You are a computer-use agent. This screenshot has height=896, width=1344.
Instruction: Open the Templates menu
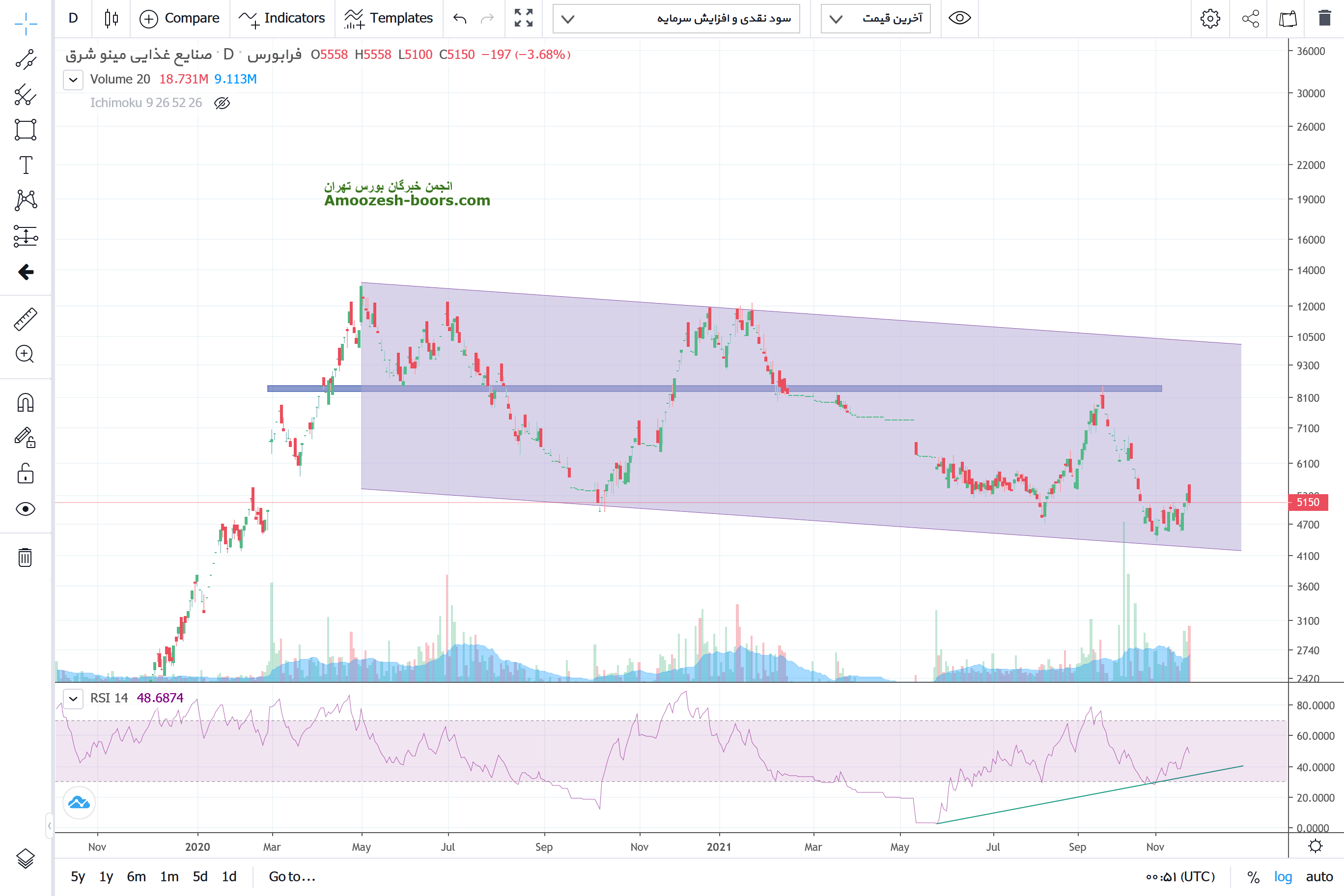point(389,18)
